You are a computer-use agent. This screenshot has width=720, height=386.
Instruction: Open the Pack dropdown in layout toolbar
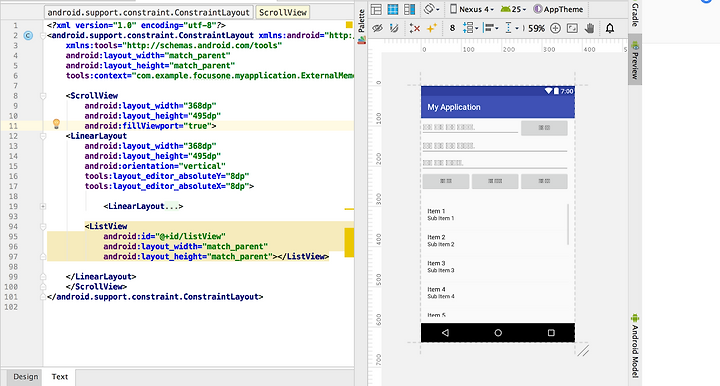pyautogui.click(x=470, y=28)
